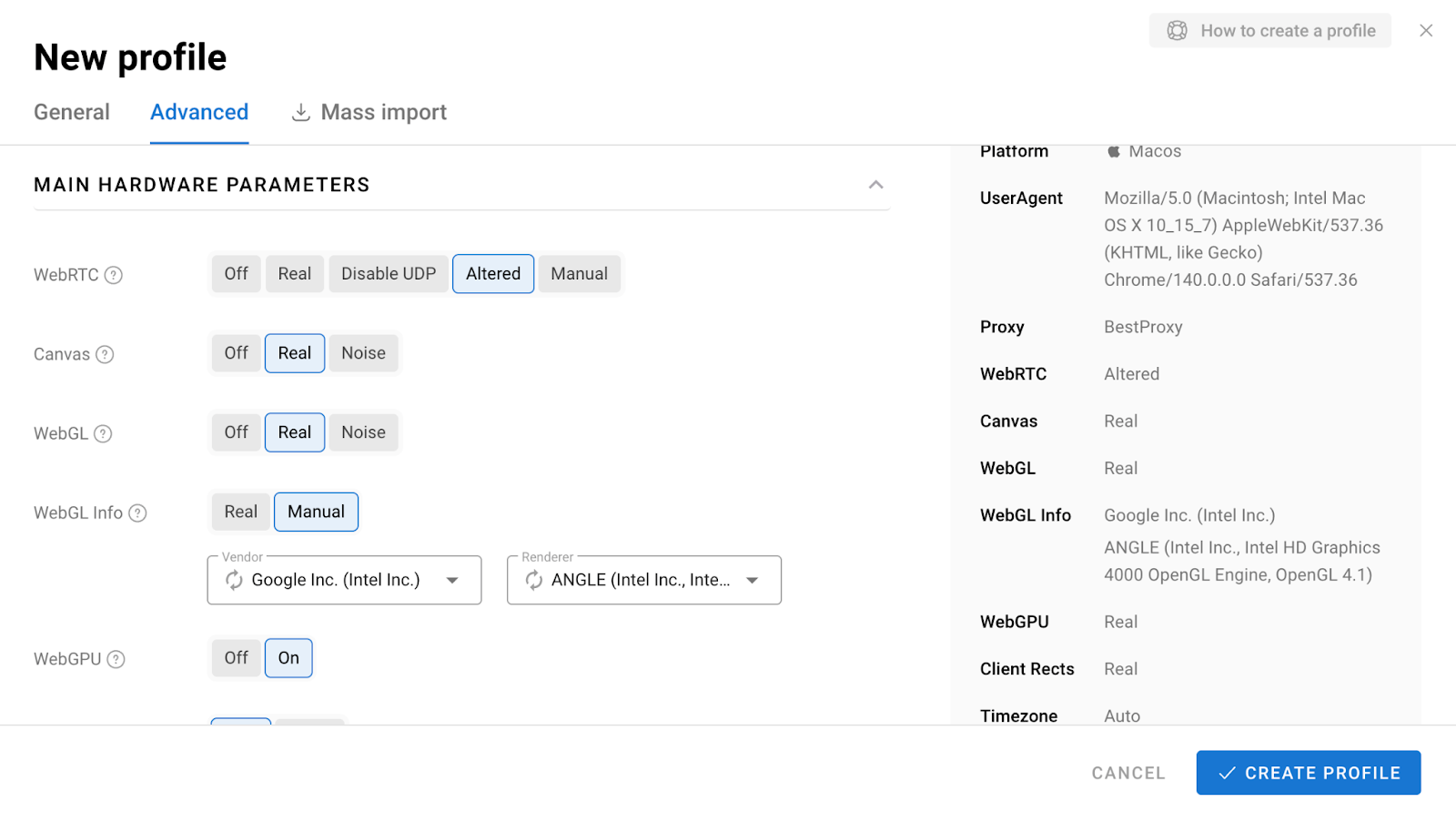Turn WebGPU Off
Screen dimensions: 1456x822
pyautogui.click(x=236, y=658)
